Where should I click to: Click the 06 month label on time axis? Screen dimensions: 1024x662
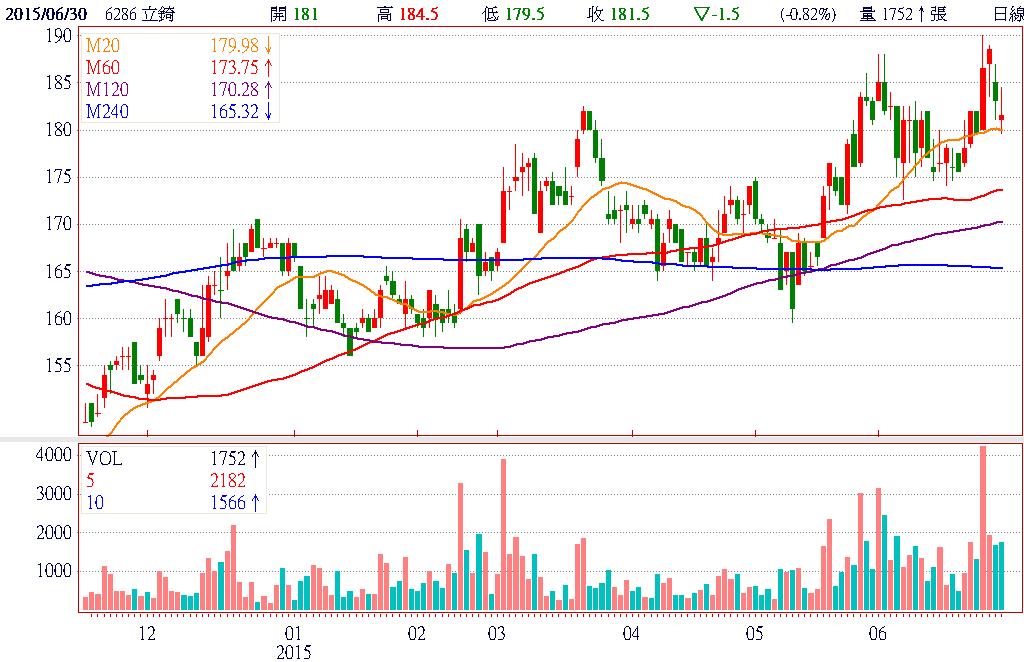pyautogui.click(x=878, y=634)
